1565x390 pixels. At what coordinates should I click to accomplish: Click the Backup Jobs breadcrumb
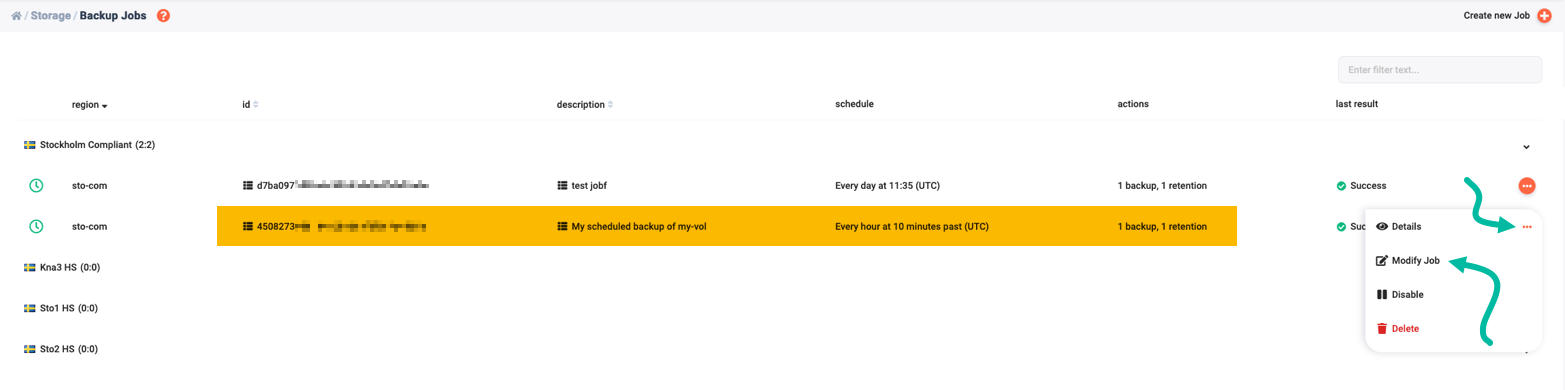tap(113, 16)
